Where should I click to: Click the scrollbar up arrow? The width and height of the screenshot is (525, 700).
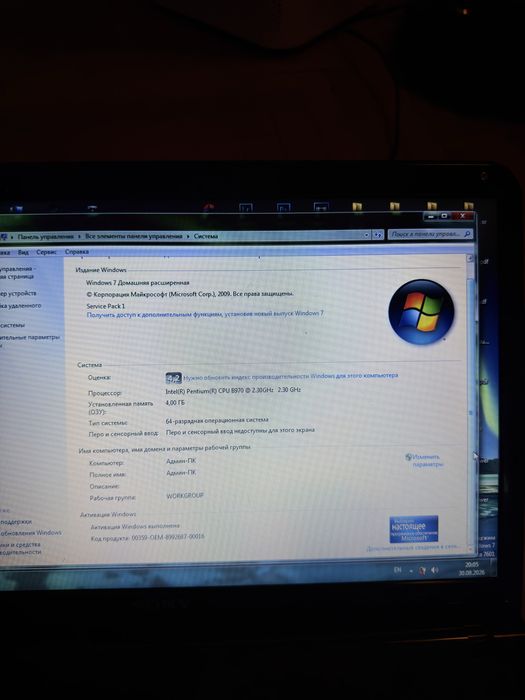point(470,258)
